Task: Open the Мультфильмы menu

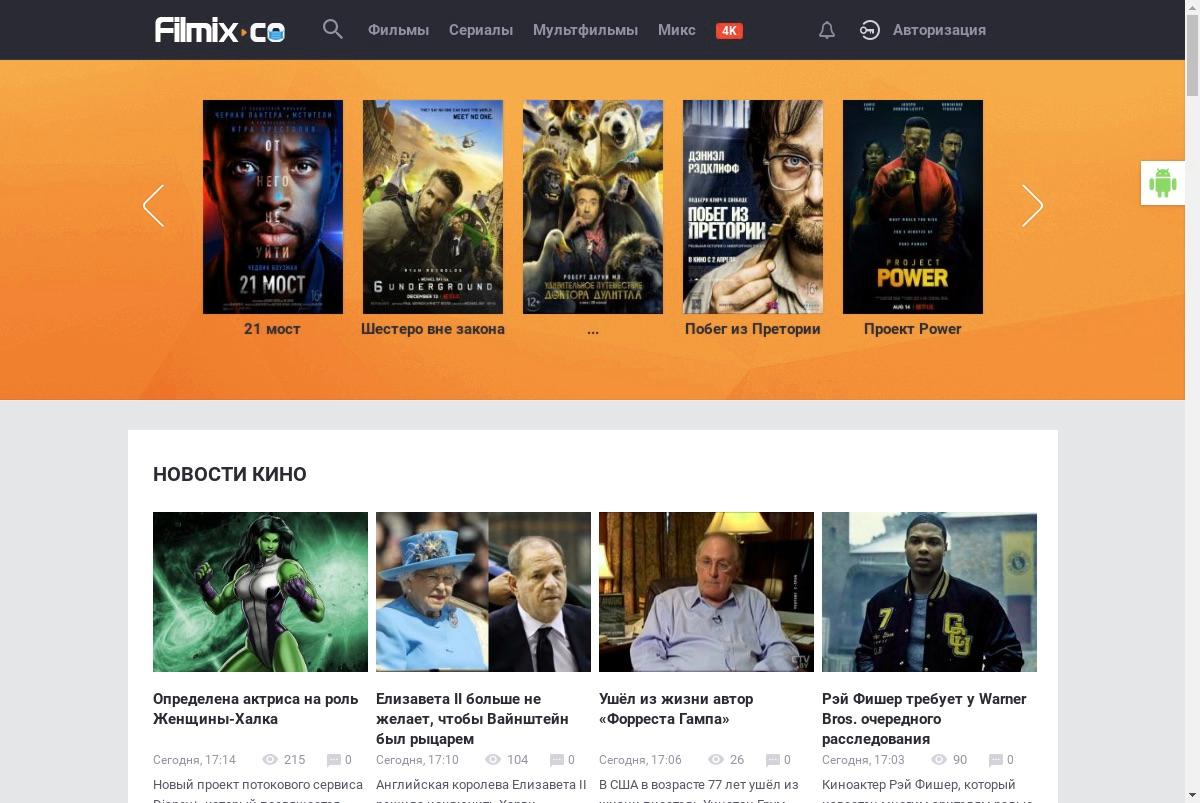Action: pyautogui.click(x=585, y=30)
